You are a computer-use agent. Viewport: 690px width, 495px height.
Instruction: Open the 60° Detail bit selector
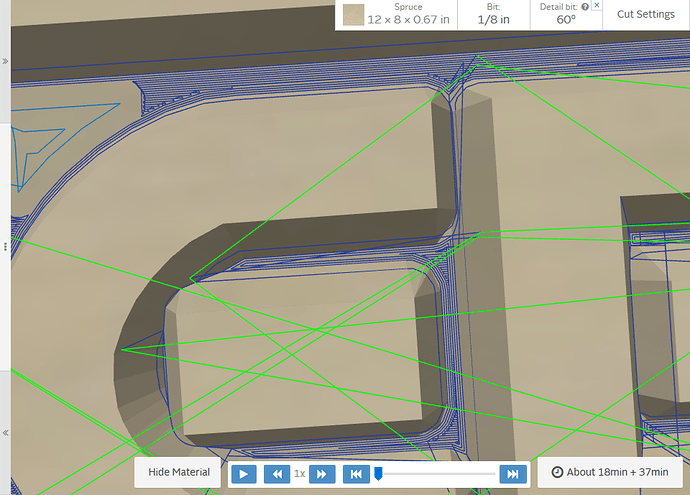[565, 14]
